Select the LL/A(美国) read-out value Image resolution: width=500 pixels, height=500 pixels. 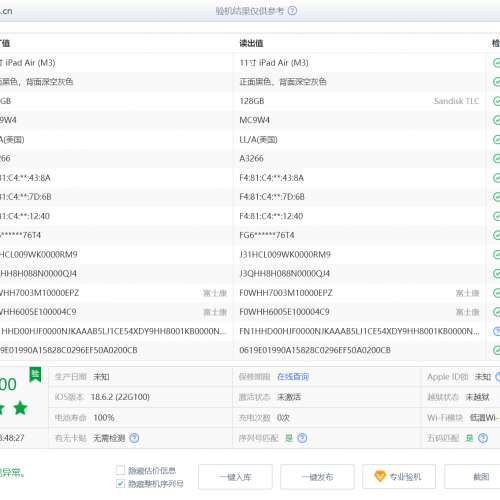[x=258, y=139]
